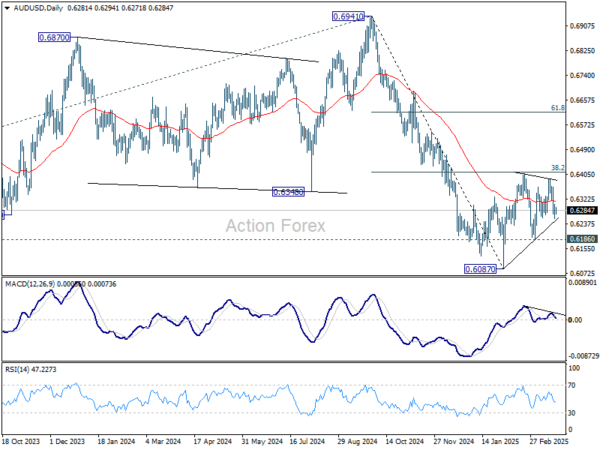Select the 0.60870 bottom price label

point(480,269)
